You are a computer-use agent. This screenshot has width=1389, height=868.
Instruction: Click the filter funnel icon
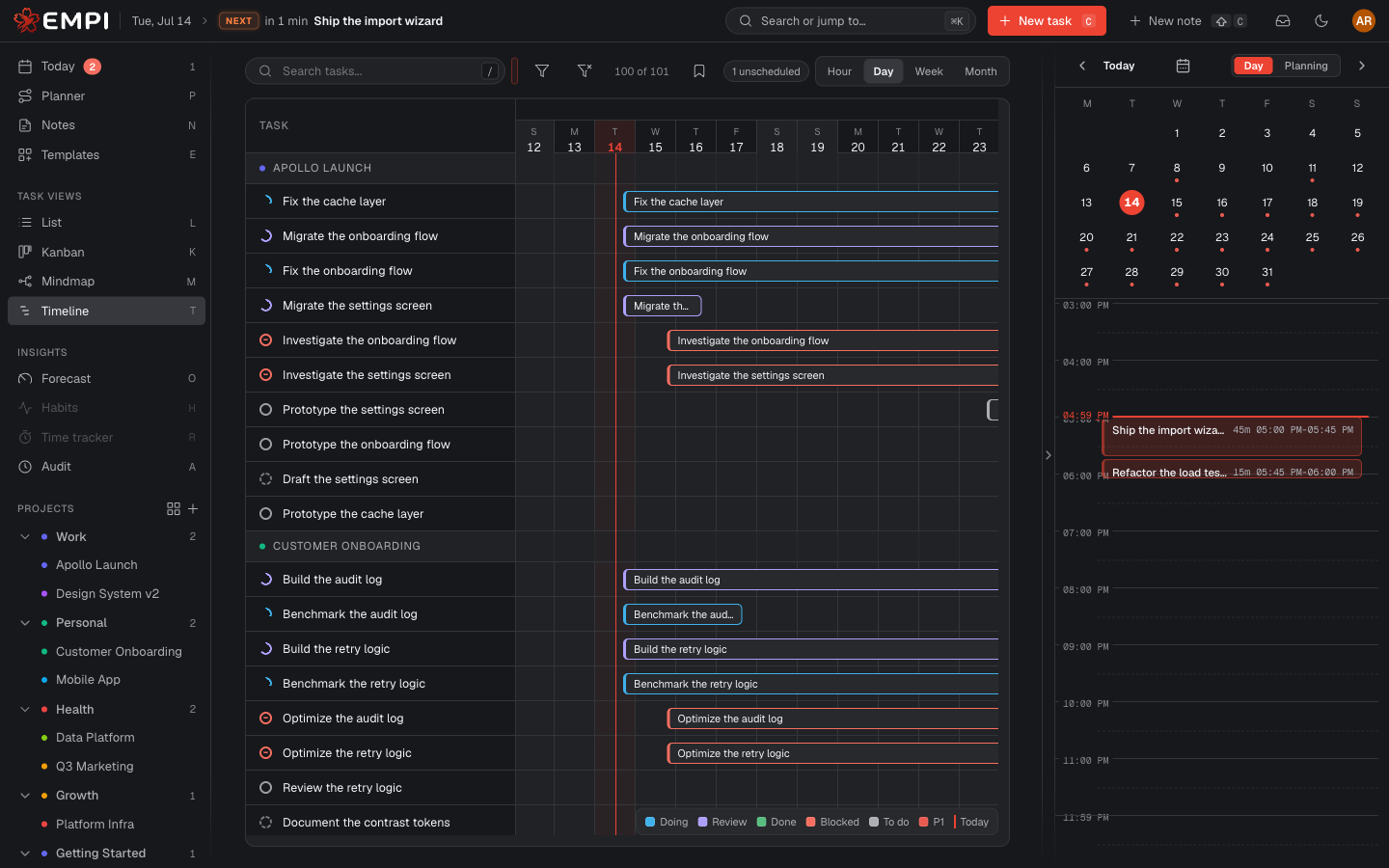(x=542, y=71)
